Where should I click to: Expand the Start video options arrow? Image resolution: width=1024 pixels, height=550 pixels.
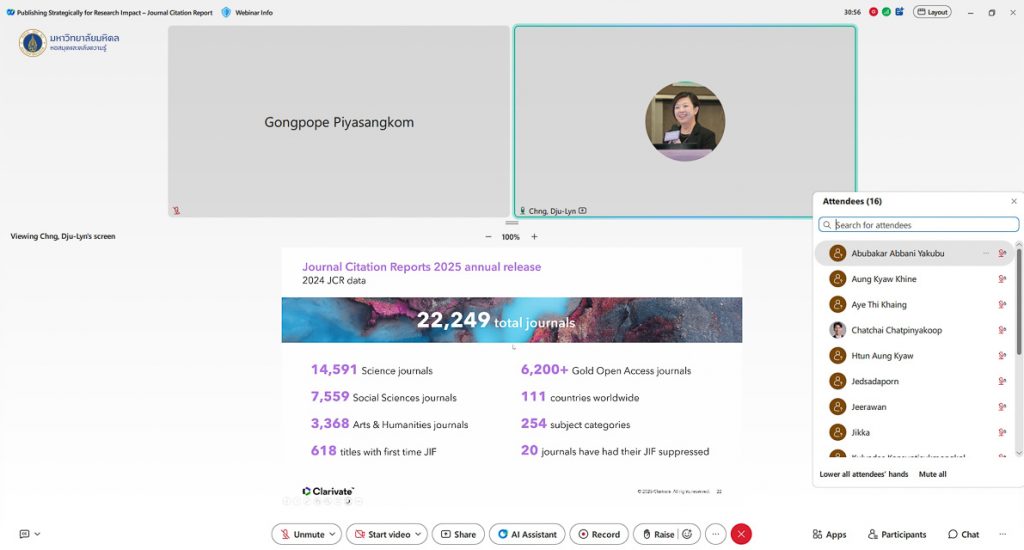419,534
